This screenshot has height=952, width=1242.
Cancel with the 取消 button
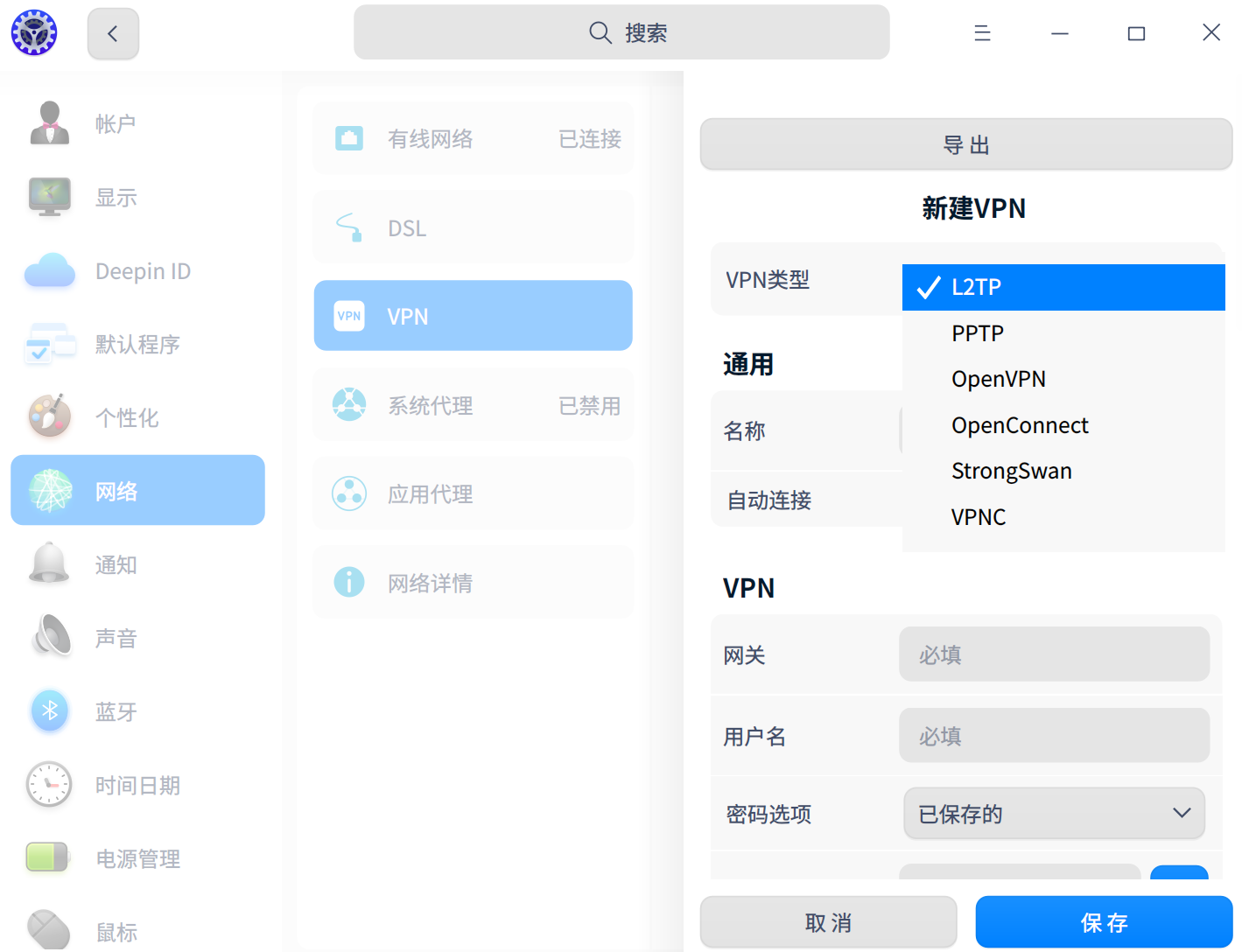pyautogui.click(x=828, y=922)
